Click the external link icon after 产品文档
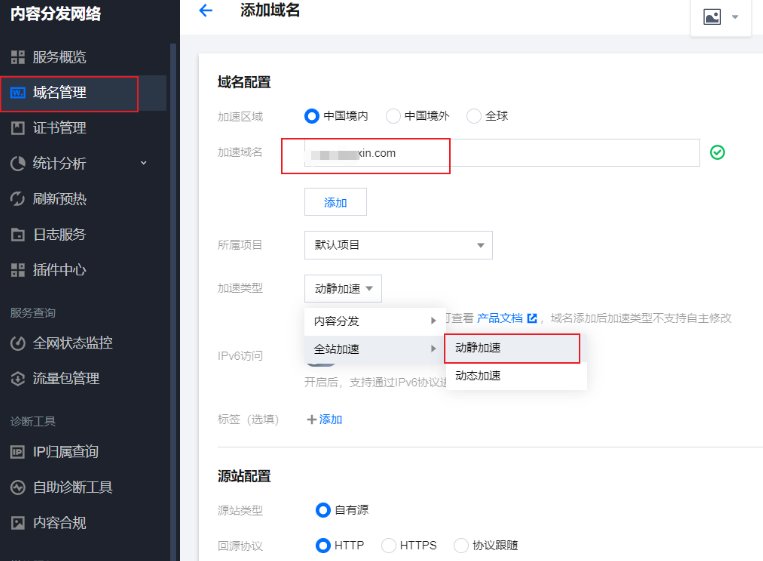763x561 pixels. 532,318
